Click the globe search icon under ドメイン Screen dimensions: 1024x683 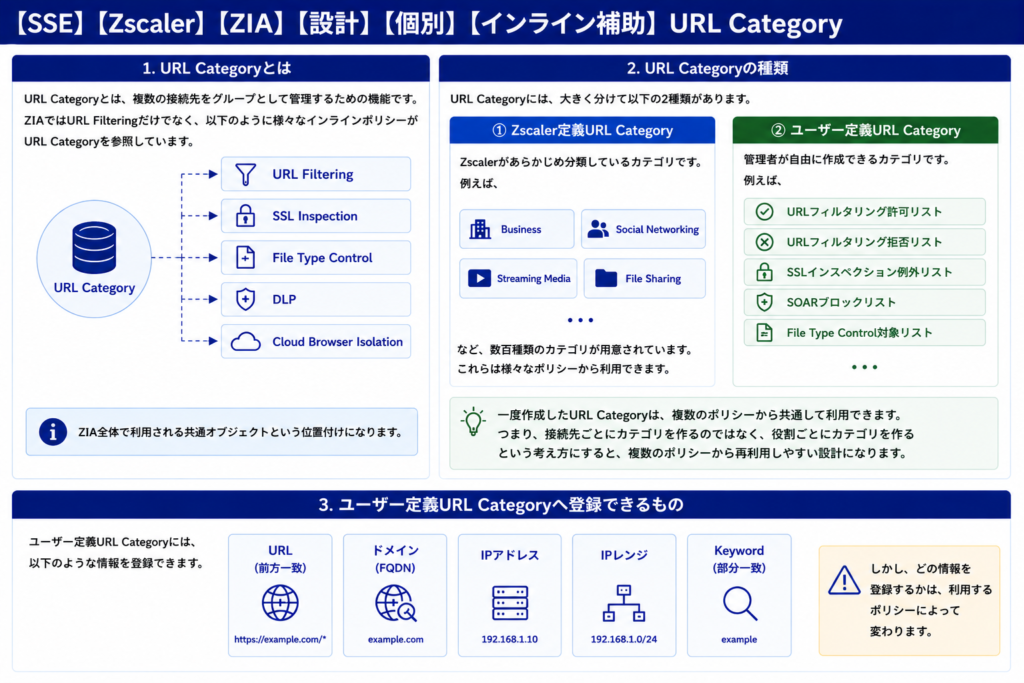click(396, 603)
